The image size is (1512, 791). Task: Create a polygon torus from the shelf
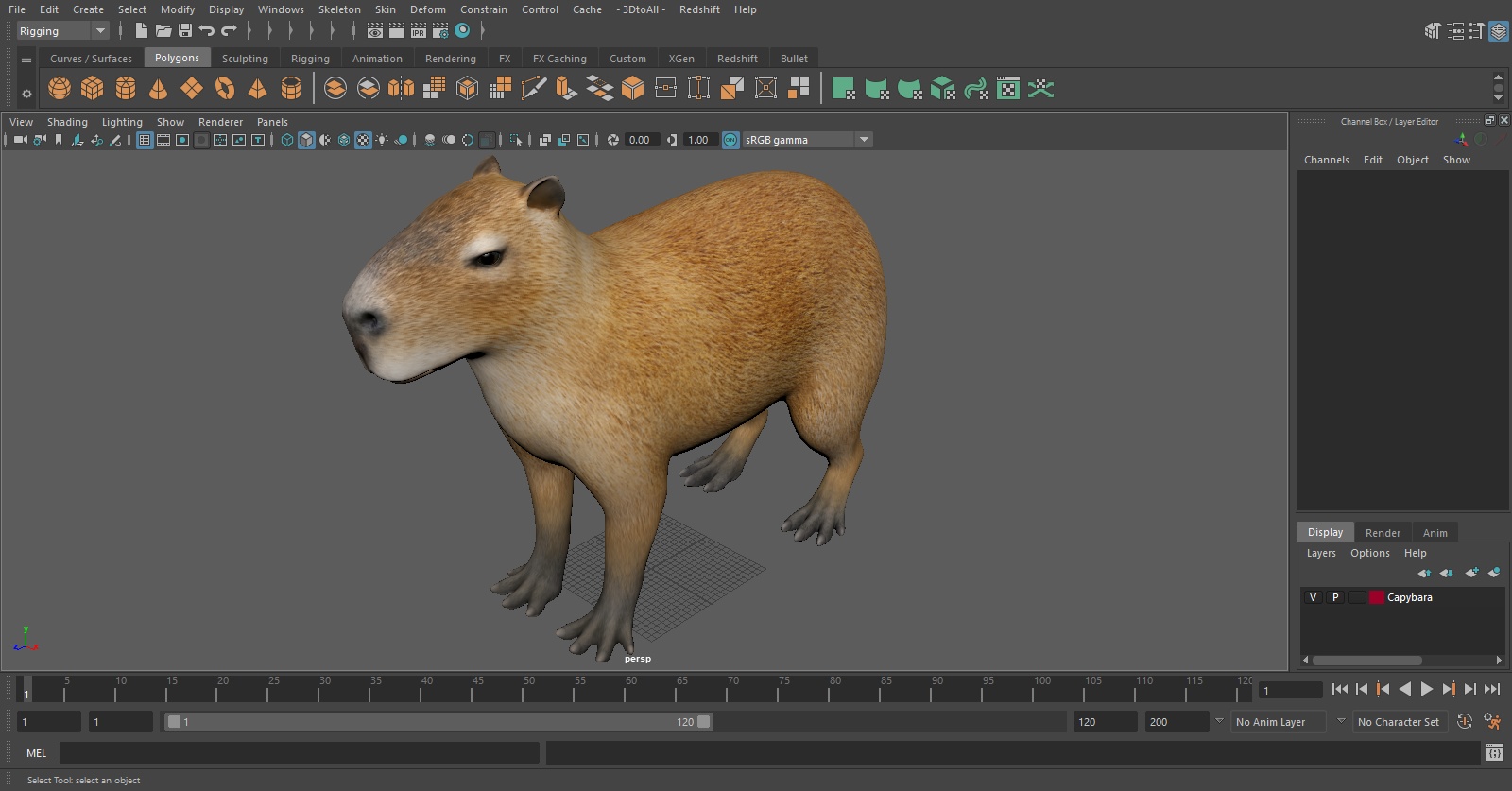click(x=225, y=89)
